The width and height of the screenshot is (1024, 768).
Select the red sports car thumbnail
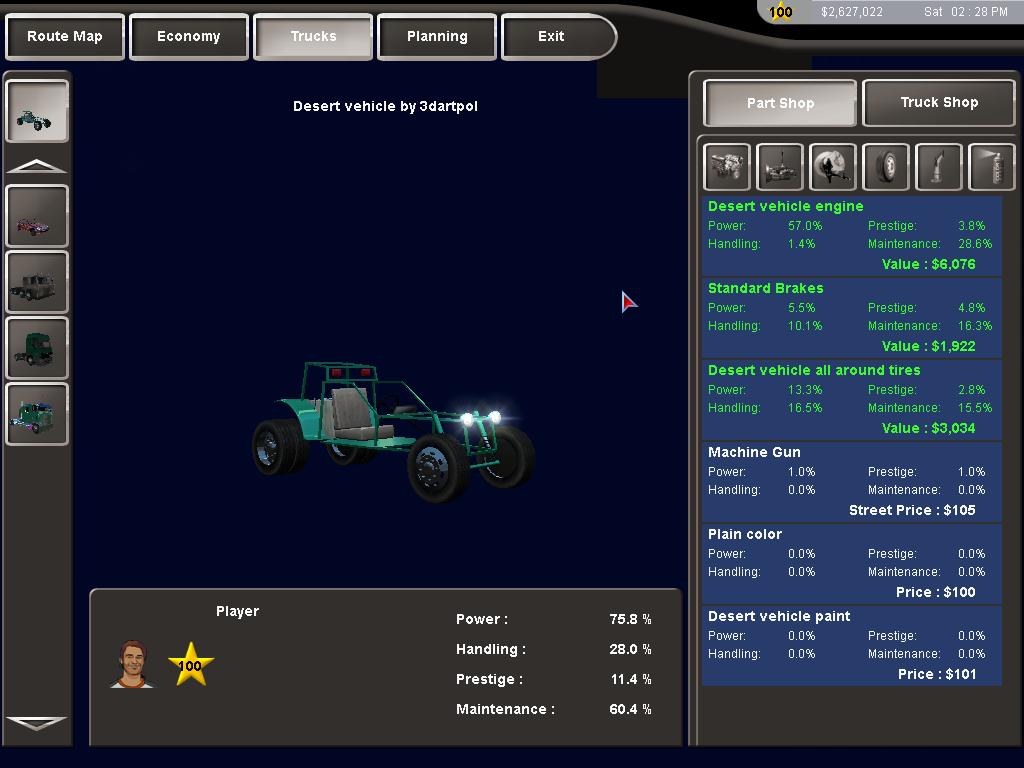click(x=37, y=216)
